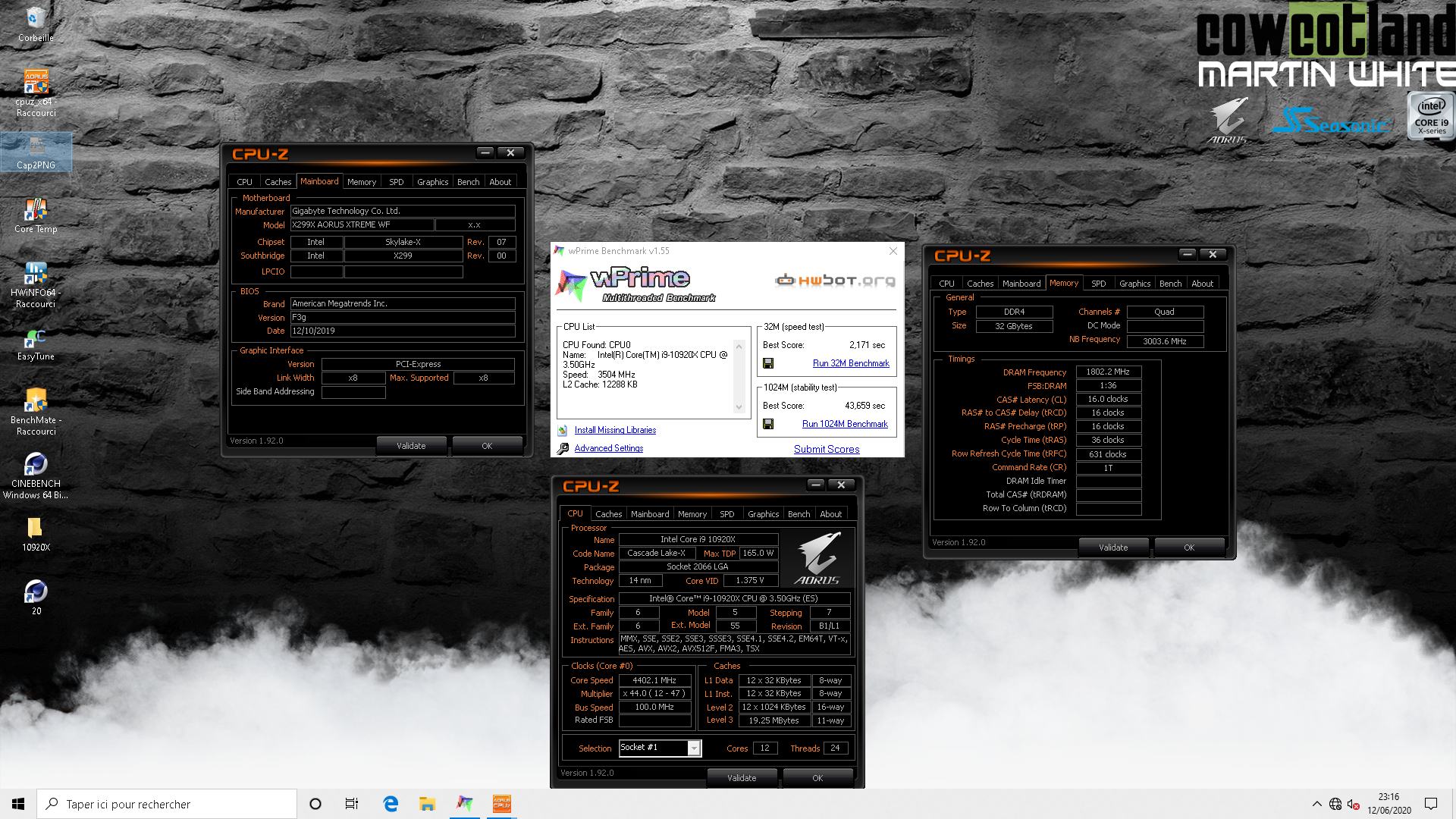The height and width of the screenshot is (819, 1456).
Task: Click the Core Speed 4402.1 MHz value
Action: tap(654, 681)
